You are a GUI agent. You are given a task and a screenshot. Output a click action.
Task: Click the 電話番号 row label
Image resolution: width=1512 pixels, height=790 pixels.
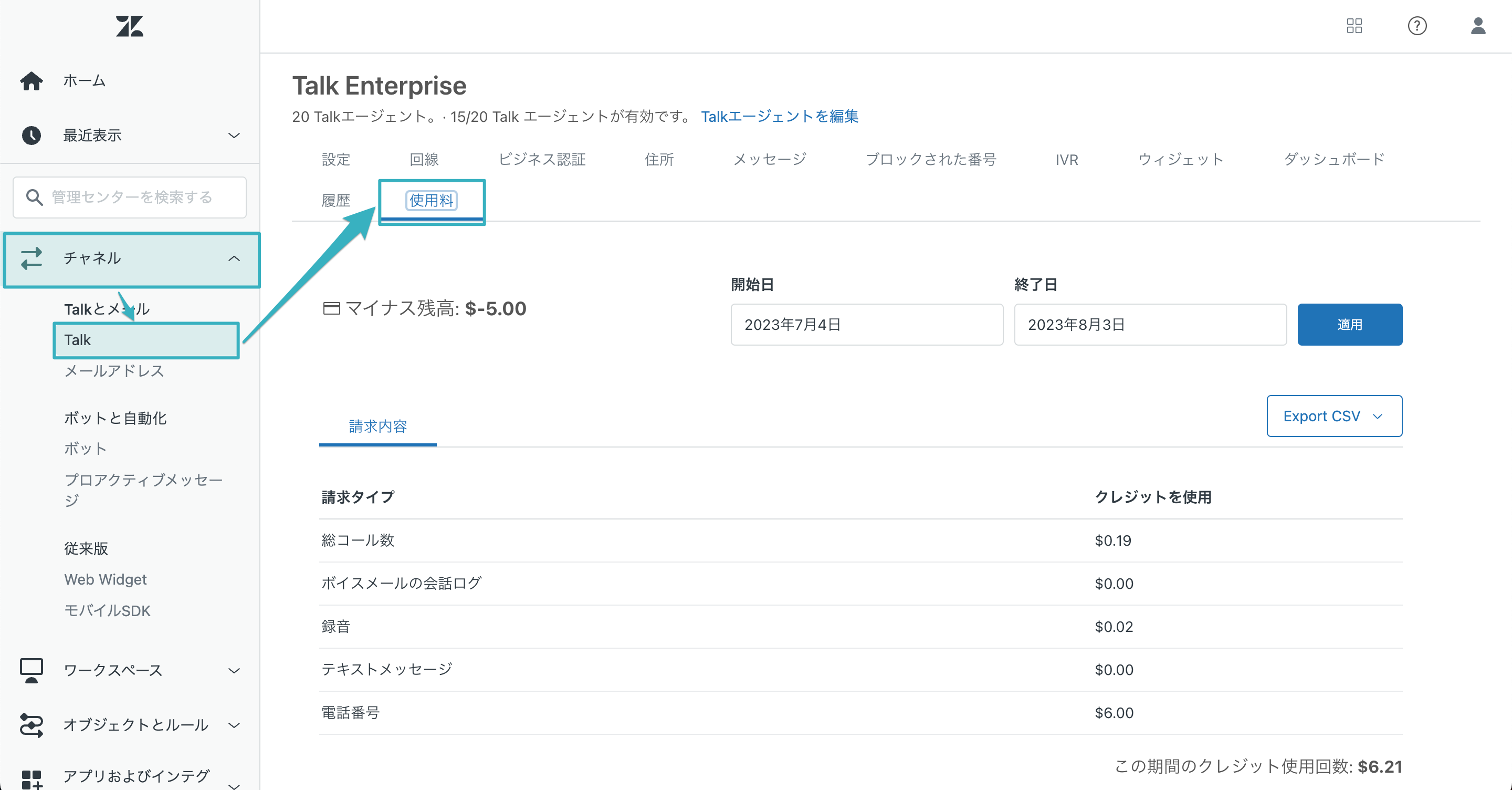click(350, 713)
